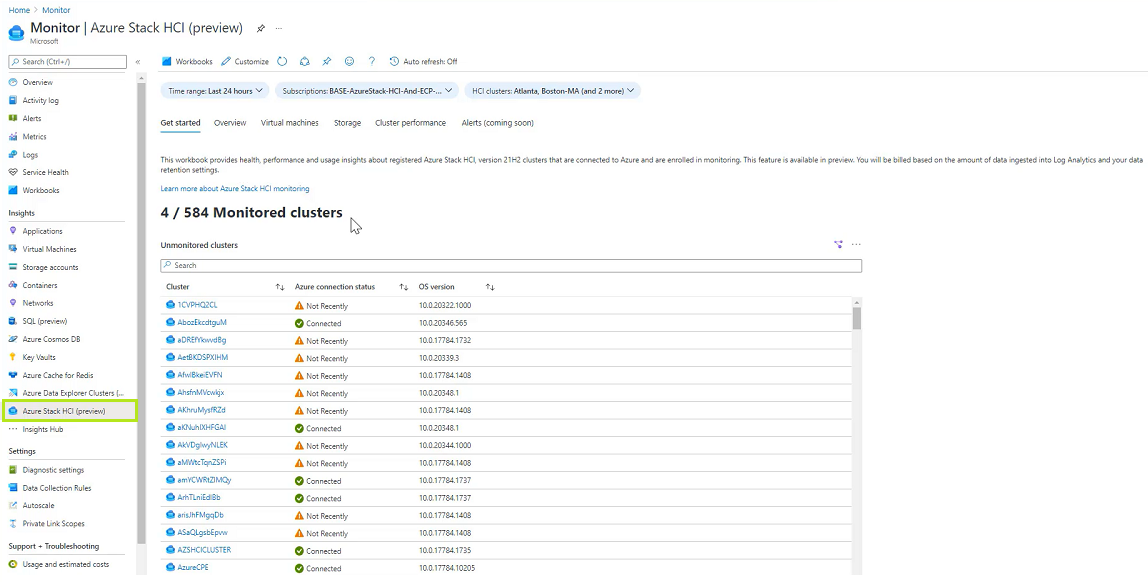Open the Alerts (coming soon) tab

(497, 123)
